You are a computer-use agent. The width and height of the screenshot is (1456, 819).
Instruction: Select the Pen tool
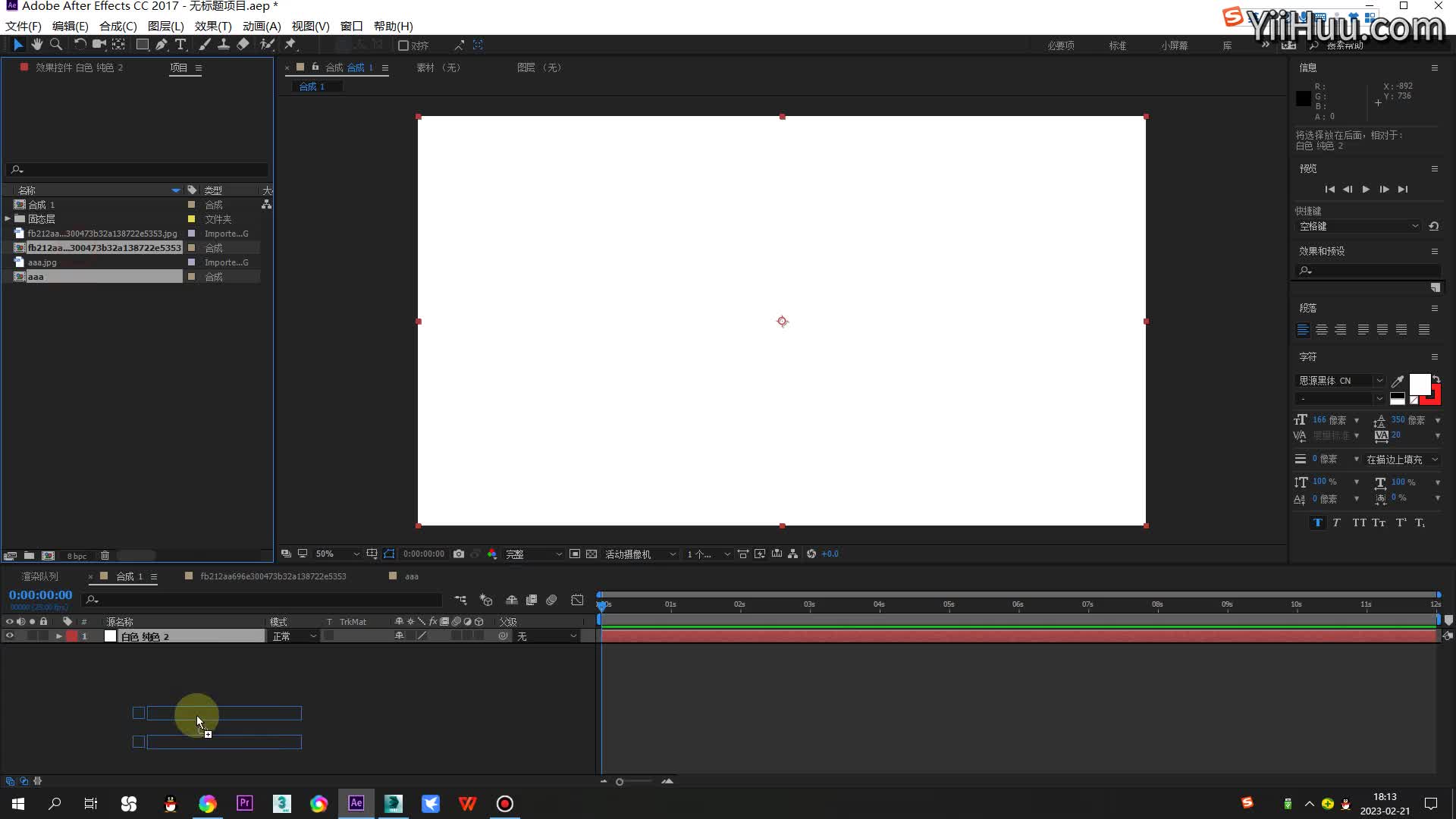[162, 45]
